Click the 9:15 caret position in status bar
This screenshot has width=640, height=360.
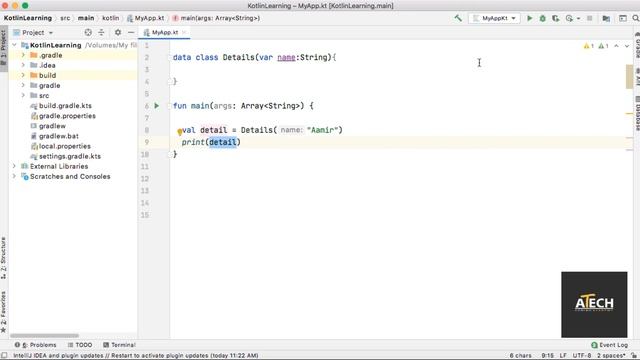pos(547,356)
